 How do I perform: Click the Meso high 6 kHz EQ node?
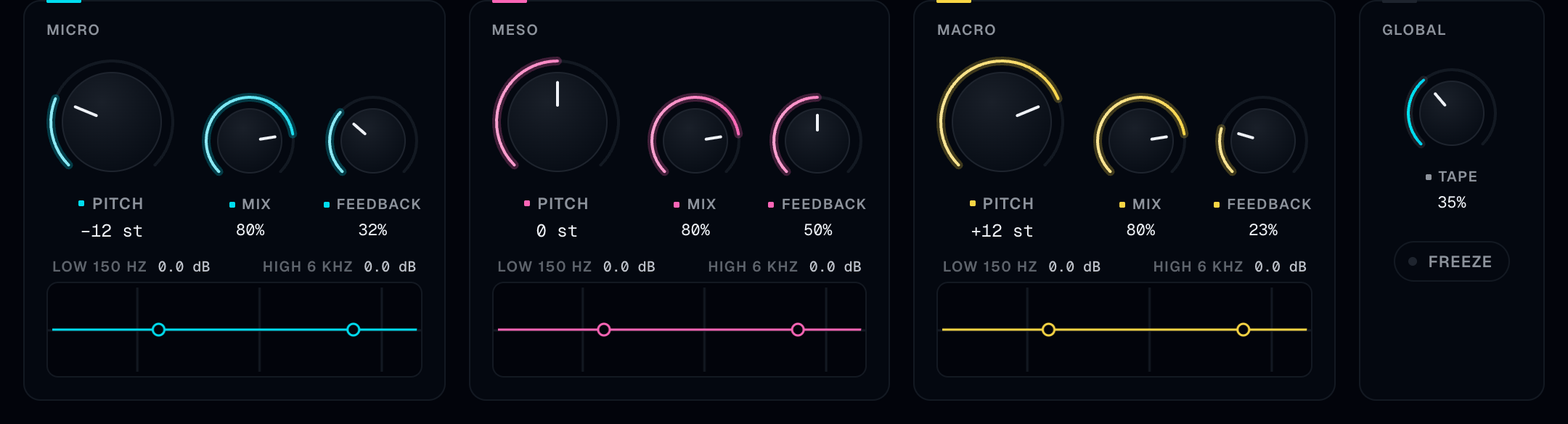point(798,330)
